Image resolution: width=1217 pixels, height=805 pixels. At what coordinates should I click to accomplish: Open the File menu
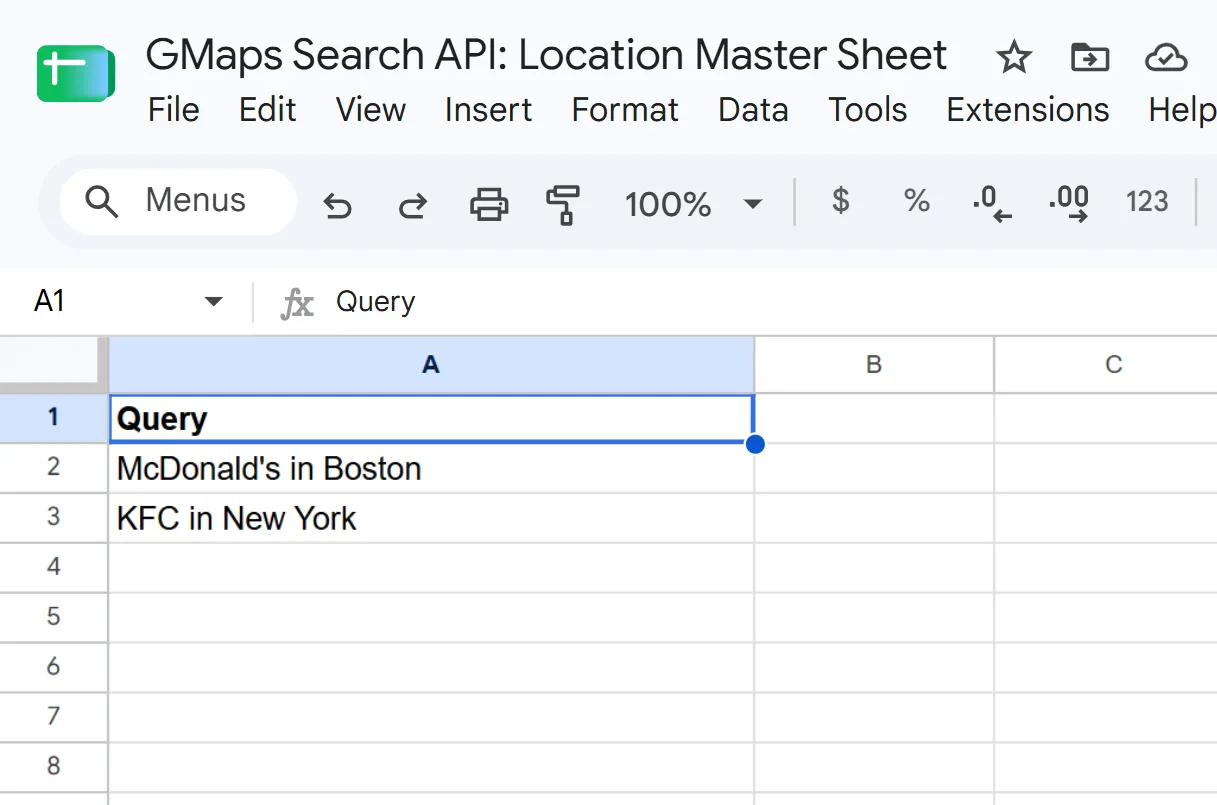tap(174, 110)
